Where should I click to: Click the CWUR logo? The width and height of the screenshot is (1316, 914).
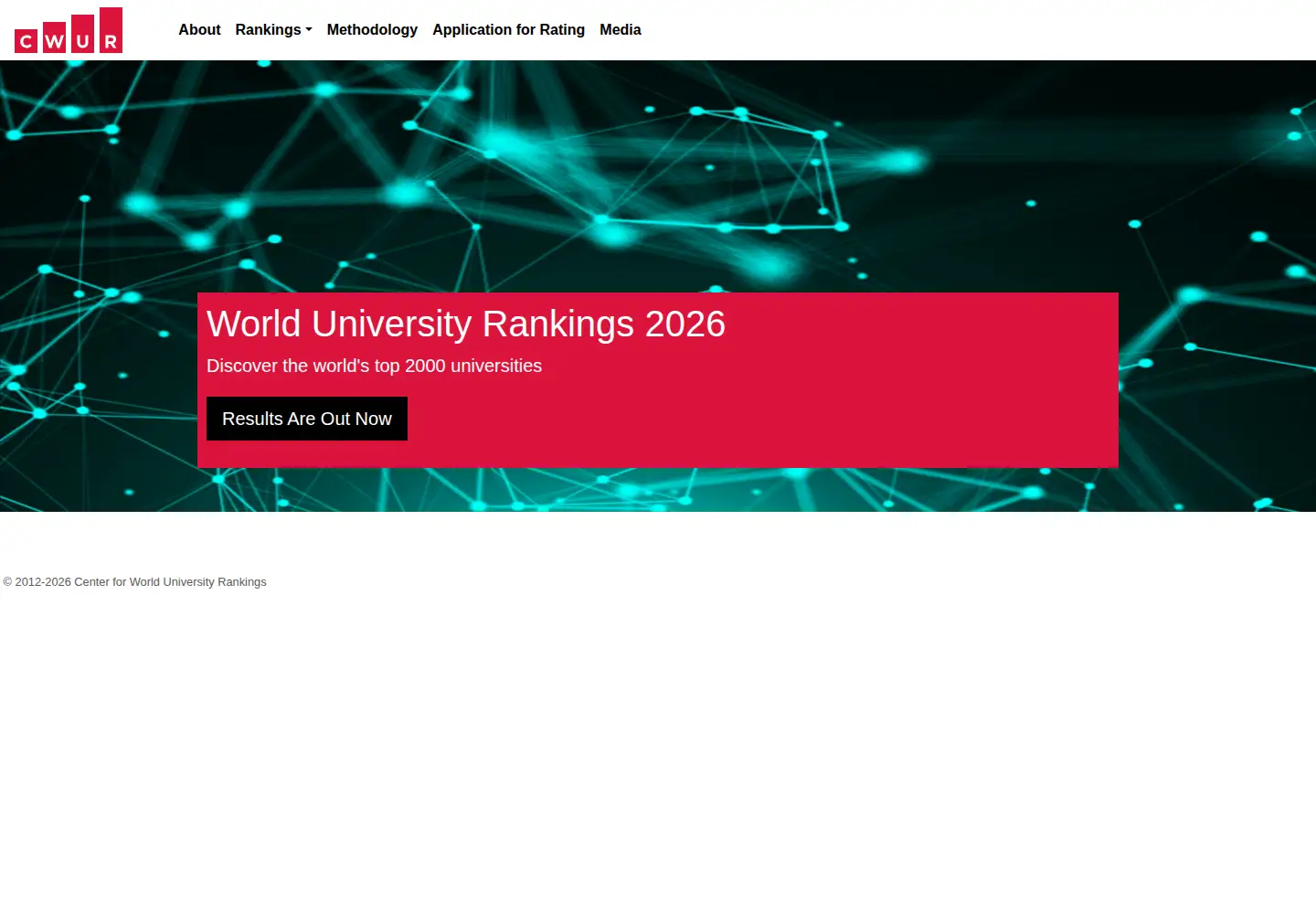(69, 30)
